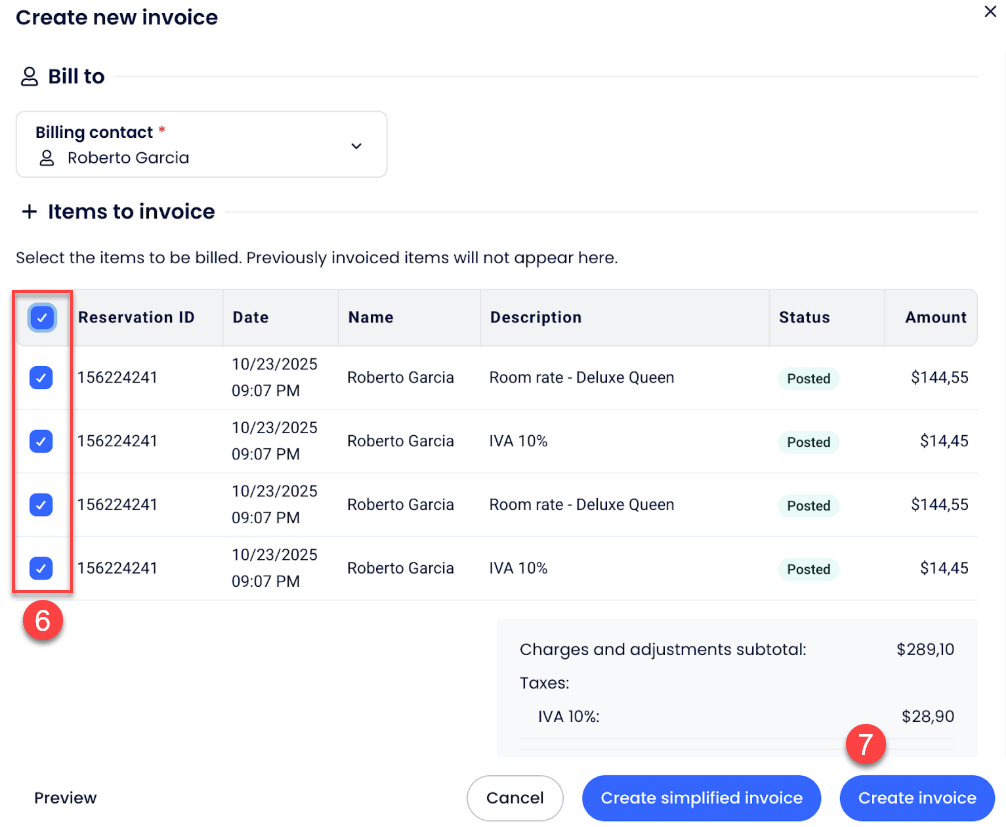Click the plus icon beside Items to invoice
The width and height of the screenshot is (1006, 827).
point(29,212)
